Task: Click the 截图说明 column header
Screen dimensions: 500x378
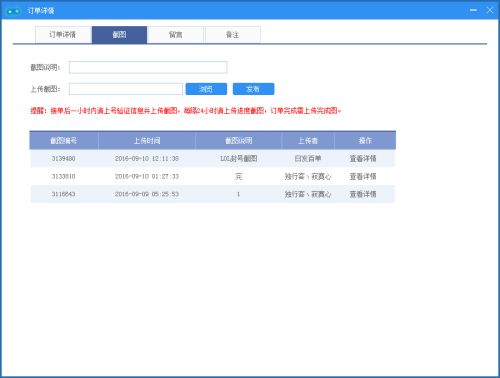Action: [x=238, y=140]
